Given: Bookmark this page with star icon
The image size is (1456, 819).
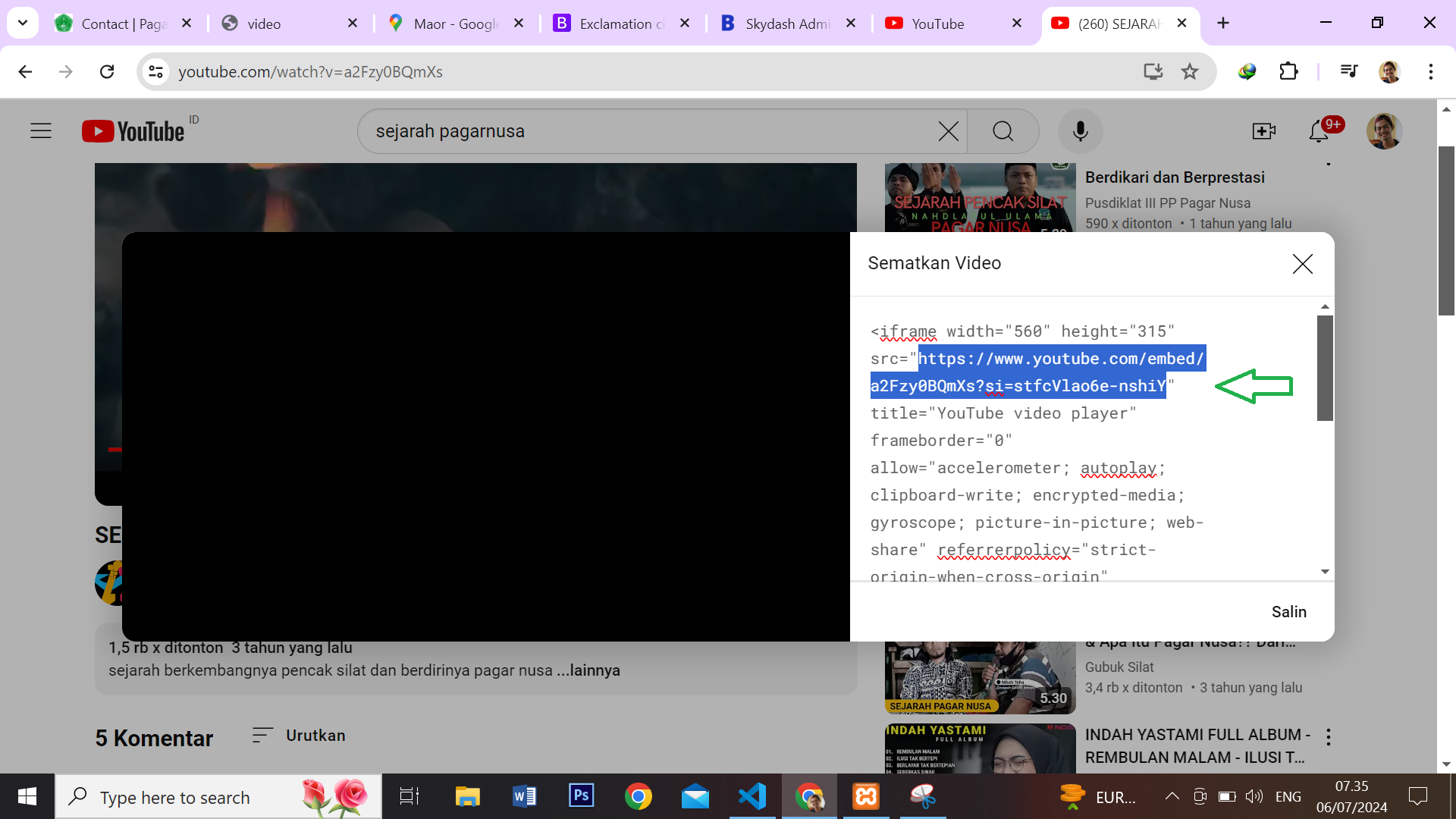Looking at the screenshot, I should pyautogui.click(x=1189, y=71).
